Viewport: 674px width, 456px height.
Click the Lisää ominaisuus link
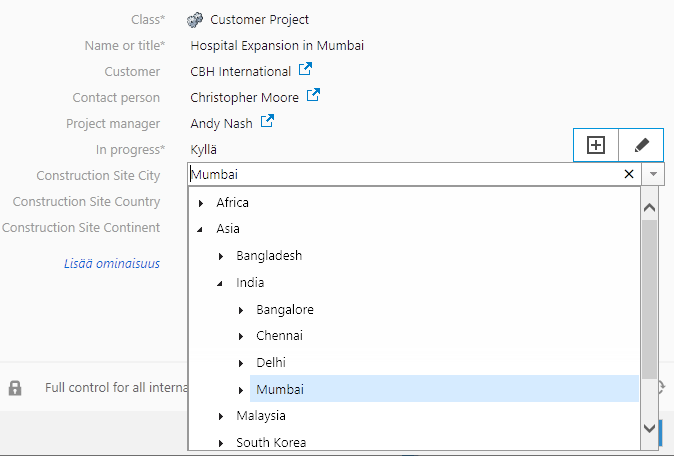coord(111,264)
